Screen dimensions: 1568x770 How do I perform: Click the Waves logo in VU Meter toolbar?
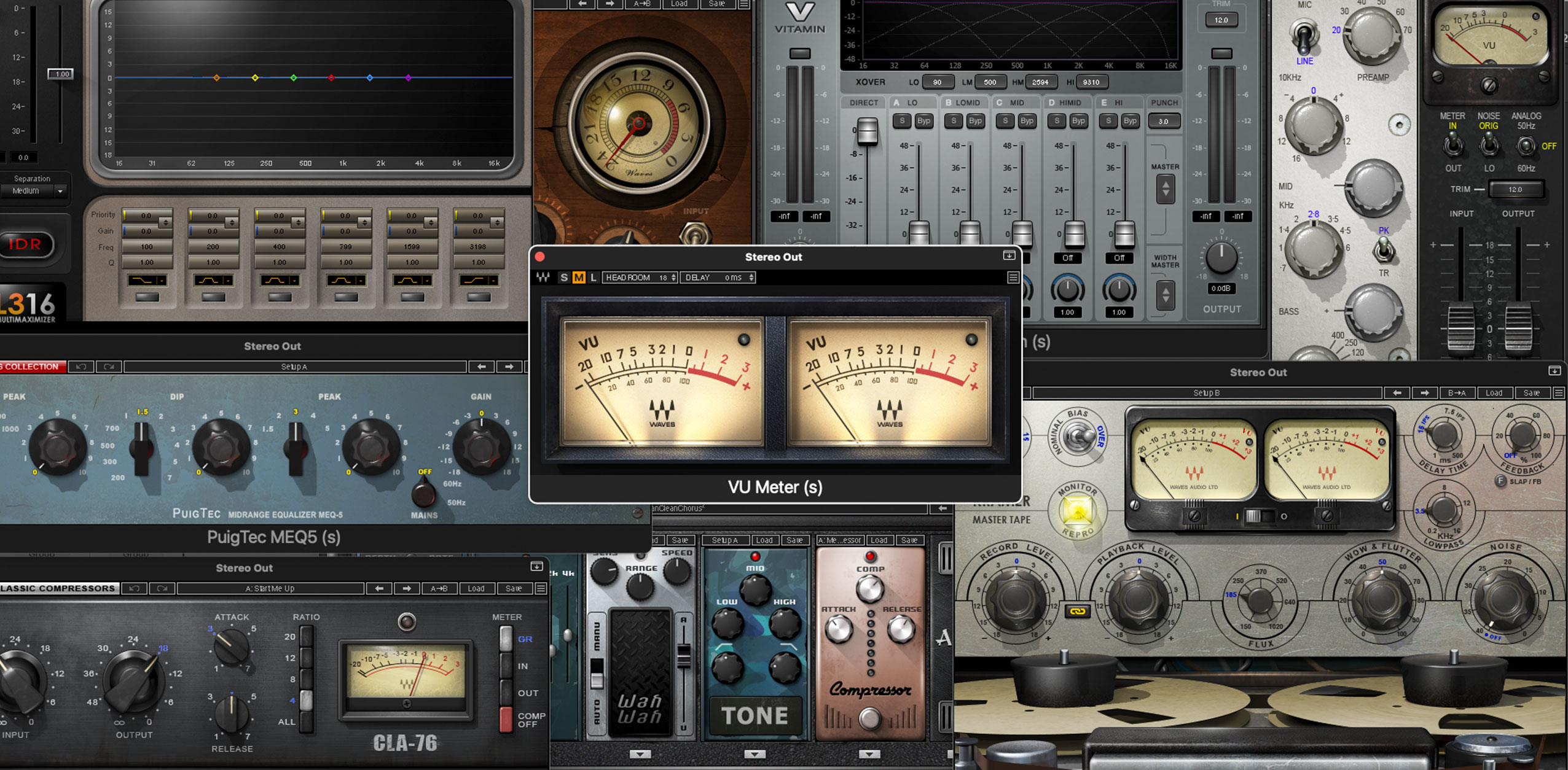[543, 278]
